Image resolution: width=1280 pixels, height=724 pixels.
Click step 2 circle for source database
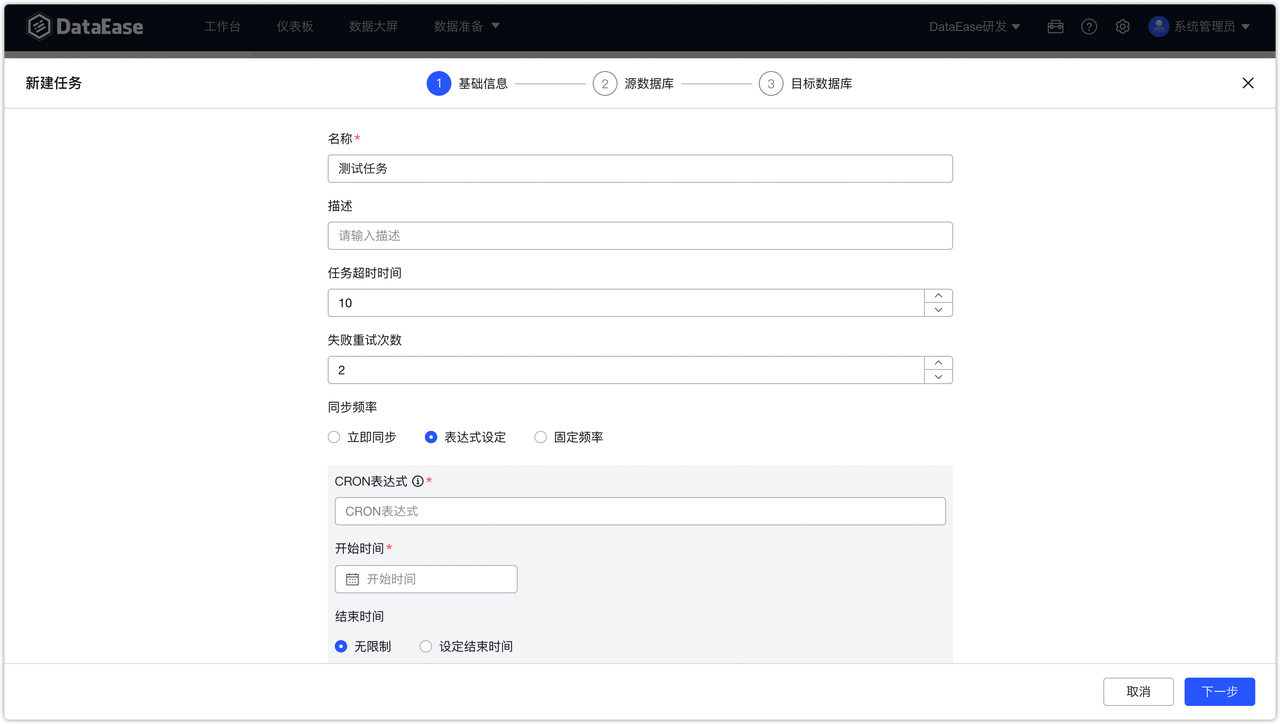(x=604, y=84)
